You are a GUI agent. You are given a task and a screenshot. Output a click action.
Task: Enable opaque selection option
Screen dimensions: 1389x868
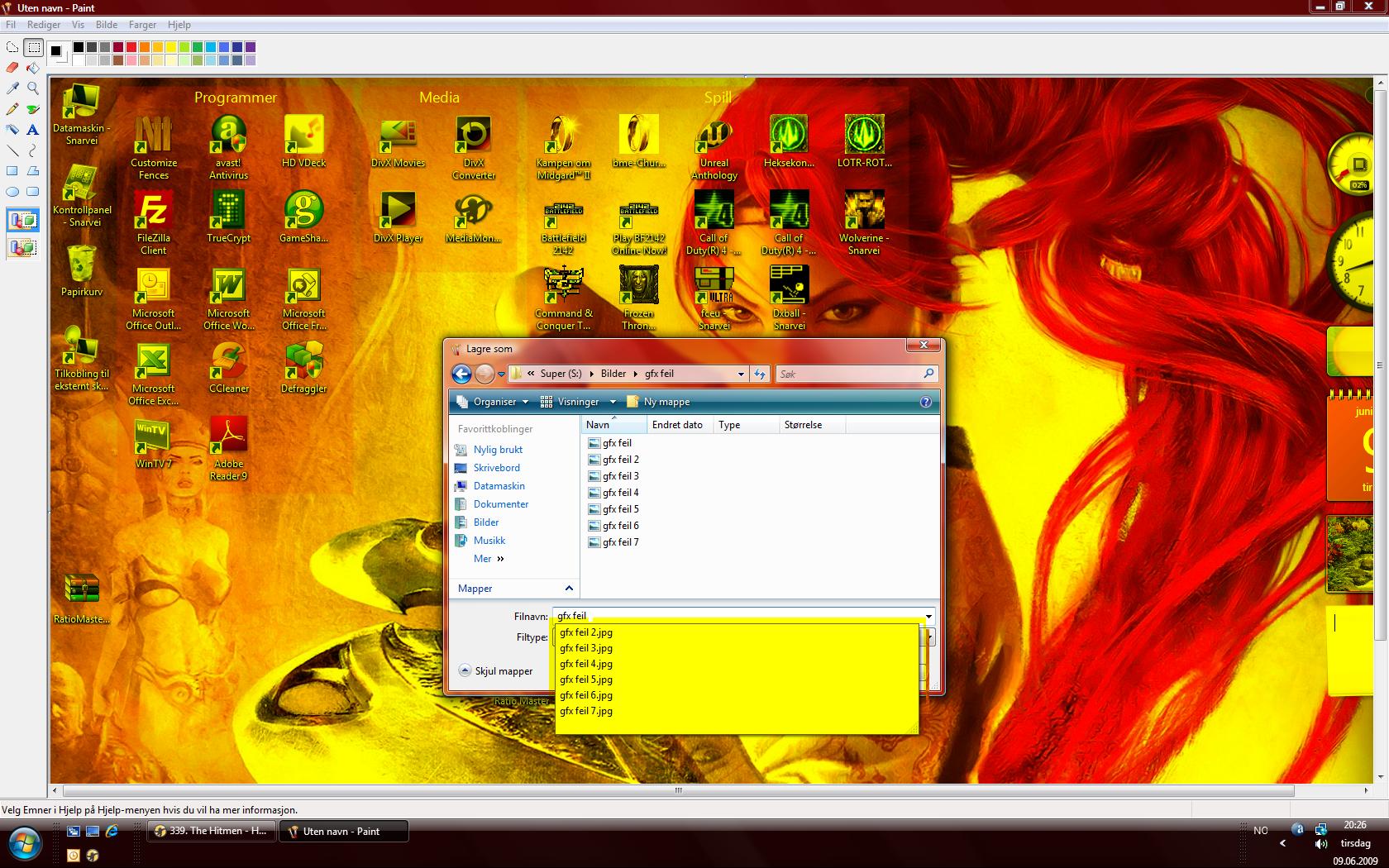[22, 221]
